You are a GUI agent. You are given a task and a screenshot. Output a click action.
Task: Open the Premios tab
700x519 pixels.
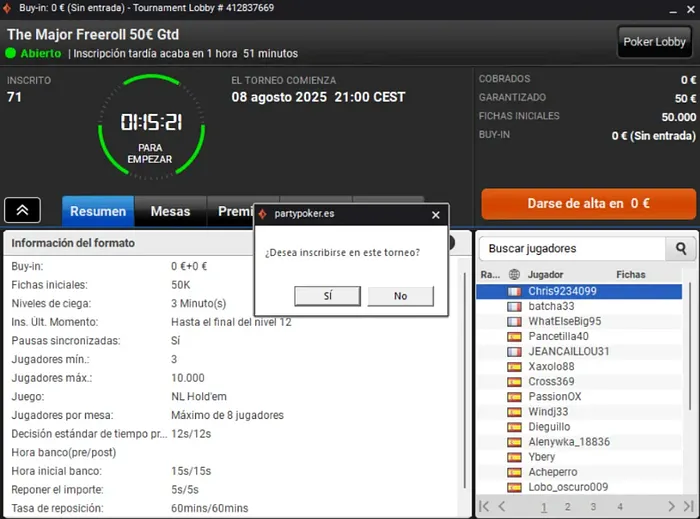coord(231,211)
